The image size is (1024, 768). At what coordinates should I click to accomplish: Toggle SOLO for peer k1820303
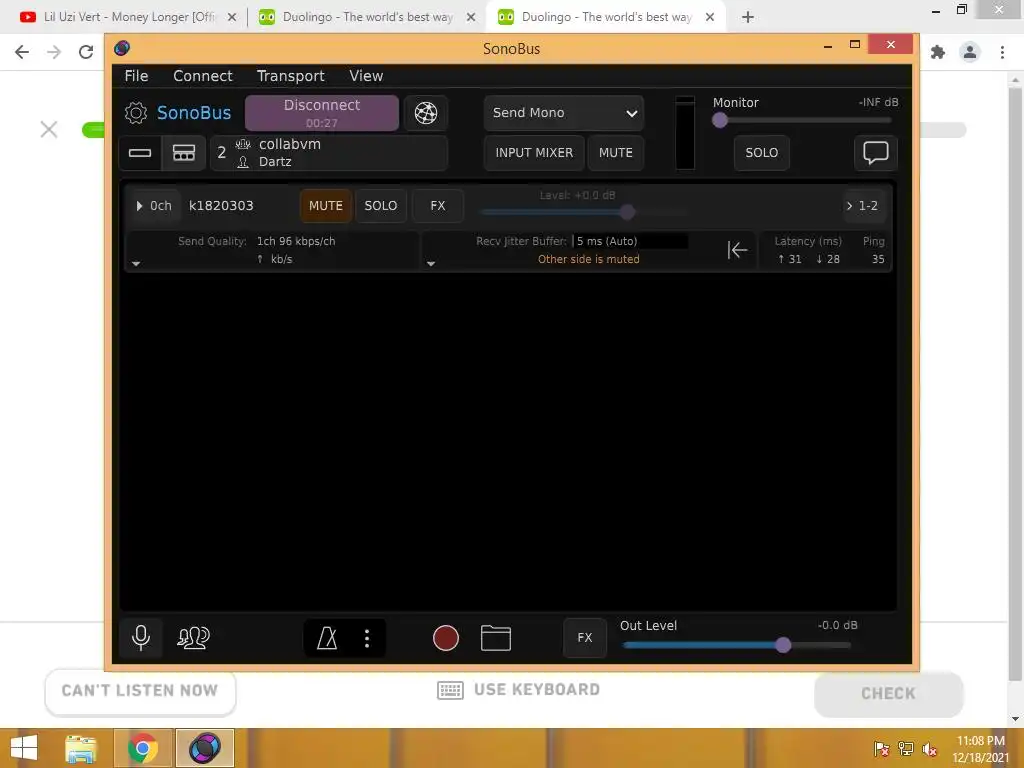(x=381, y=206)
